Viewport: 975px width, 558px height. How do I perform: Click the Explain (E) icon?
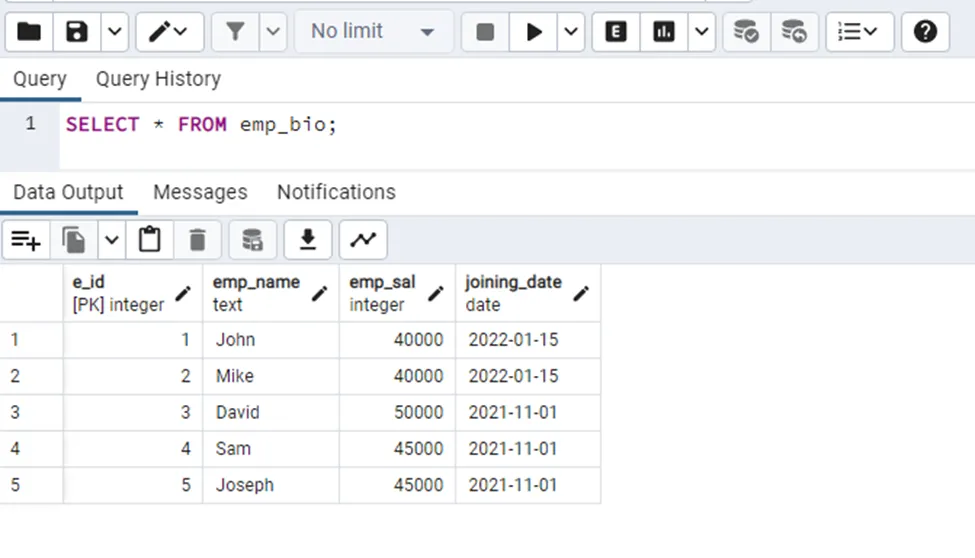coord(616,32)
